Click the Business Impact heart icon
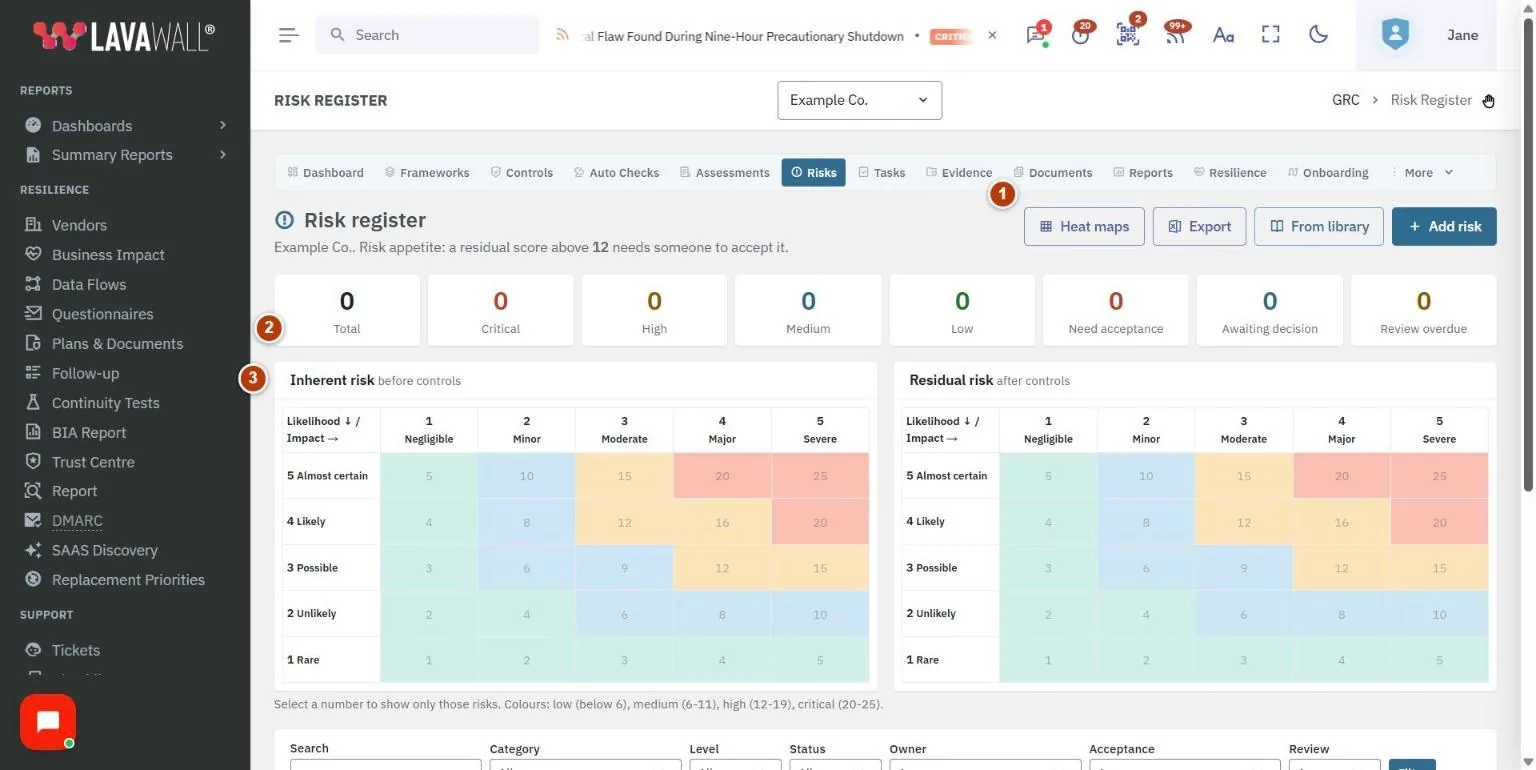This screenshot has width=1536, height=770. [33, 254]
